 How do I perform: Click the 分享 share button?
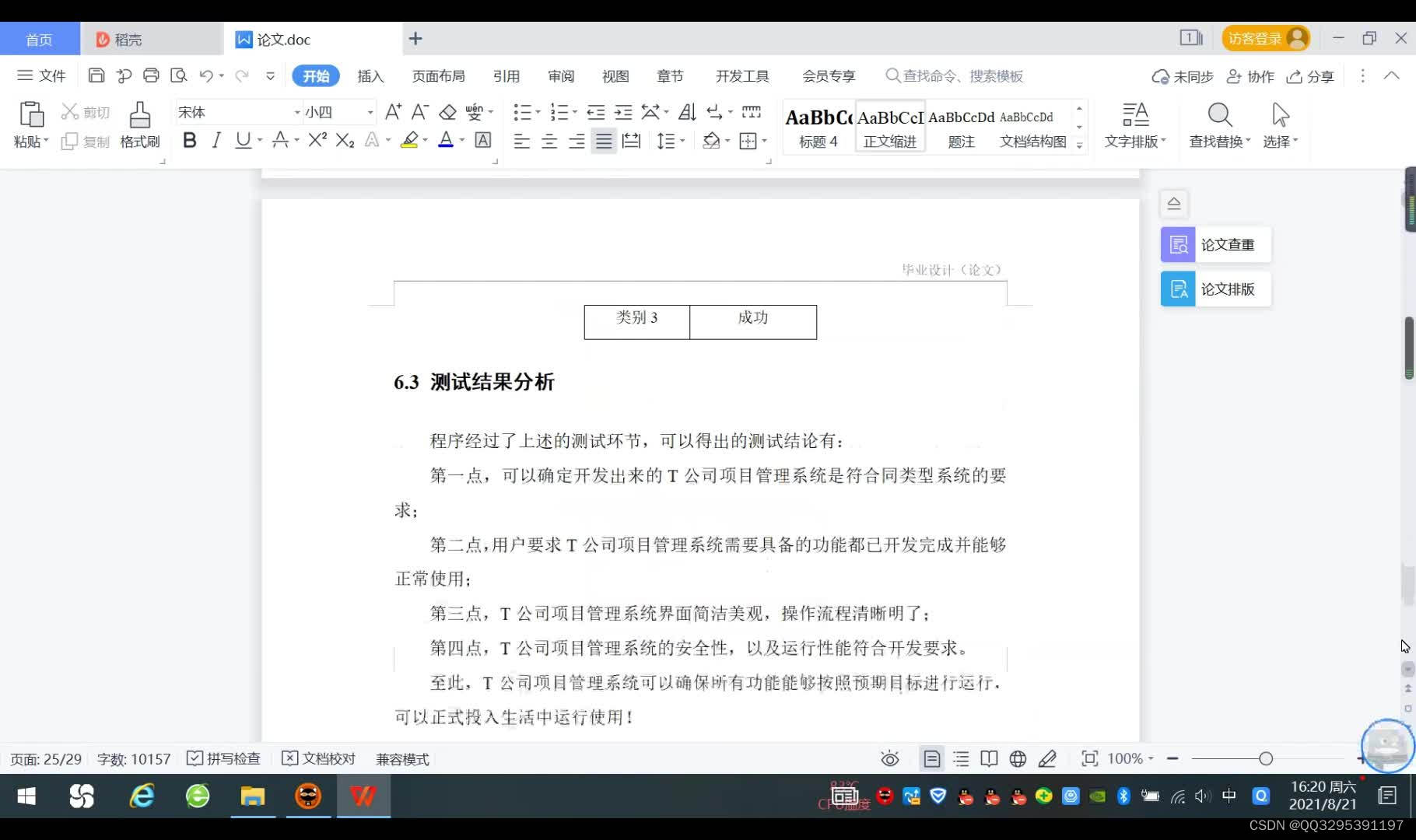pos(1311,76)
